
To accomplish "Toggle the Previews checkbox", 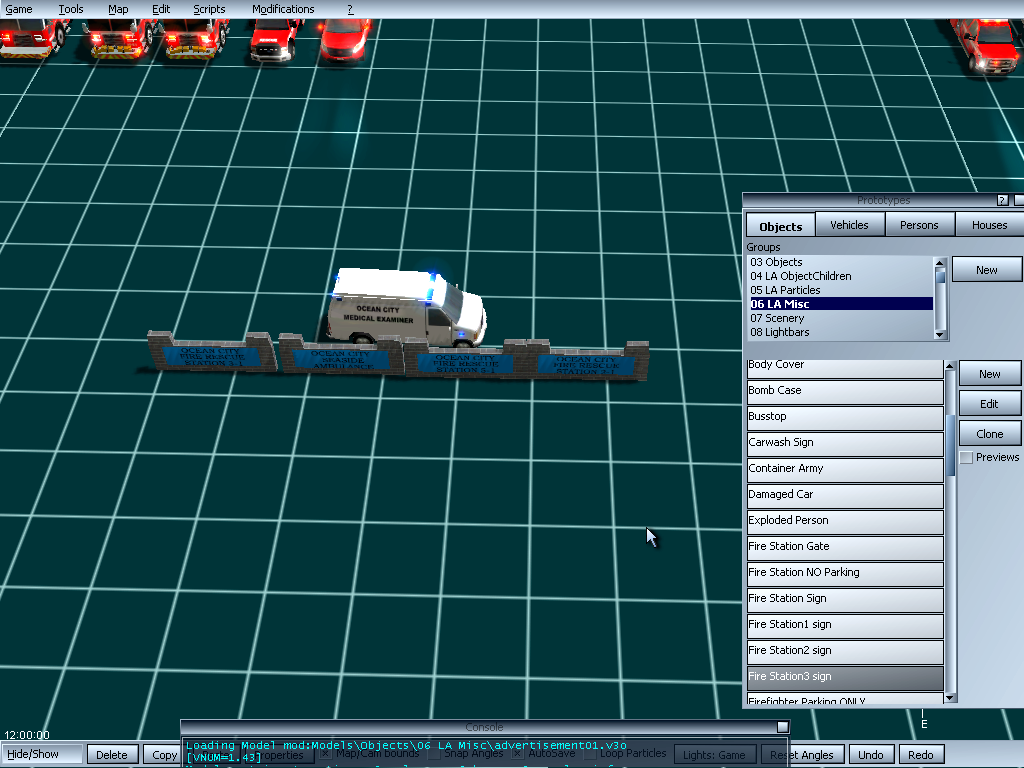I will coord(967,458).
